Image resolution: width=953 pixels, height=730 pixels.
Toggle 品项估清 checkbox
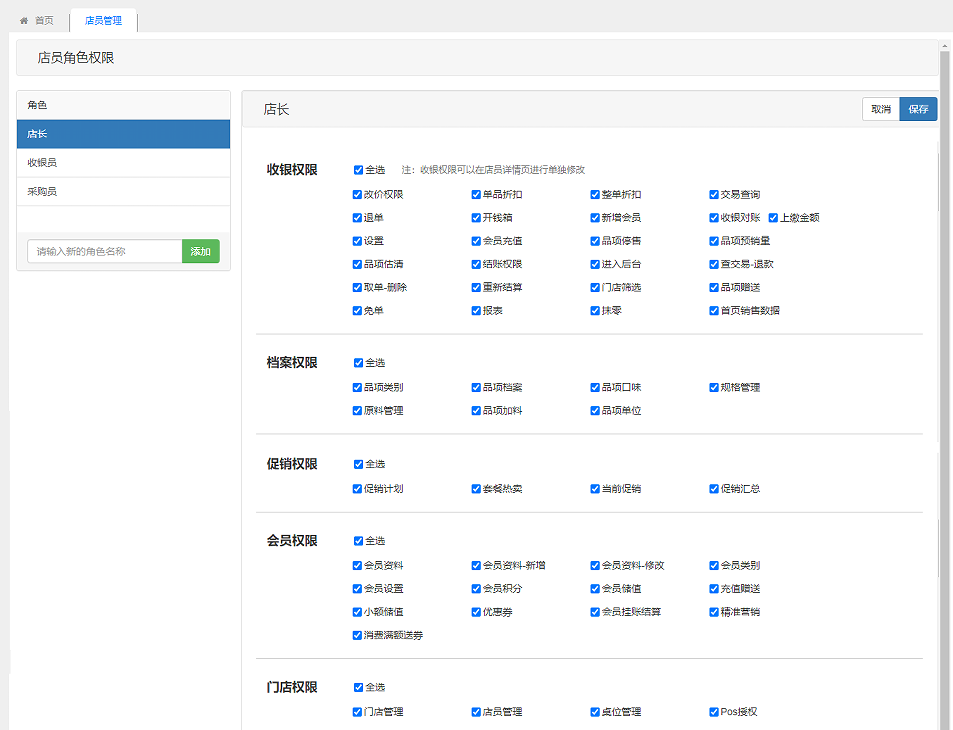(x=357, y=264)
